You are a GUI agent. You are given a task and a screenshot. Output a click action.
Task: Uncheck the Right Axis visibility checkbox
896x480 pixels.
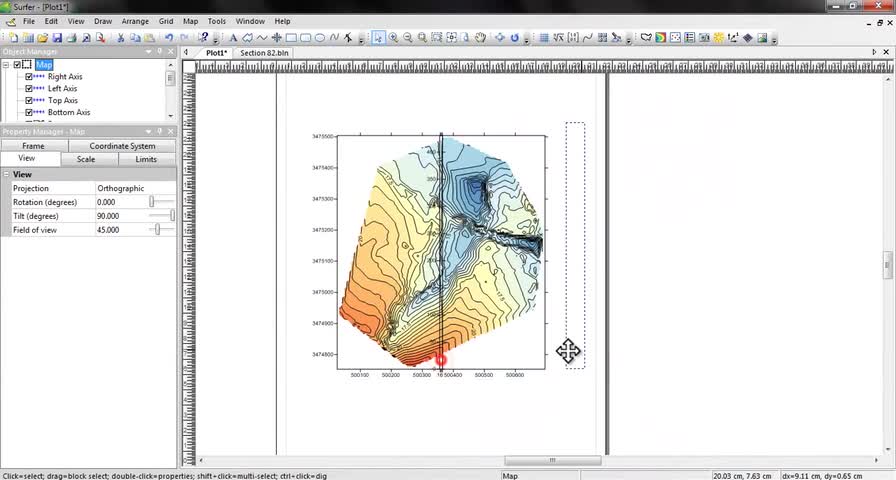29,77
